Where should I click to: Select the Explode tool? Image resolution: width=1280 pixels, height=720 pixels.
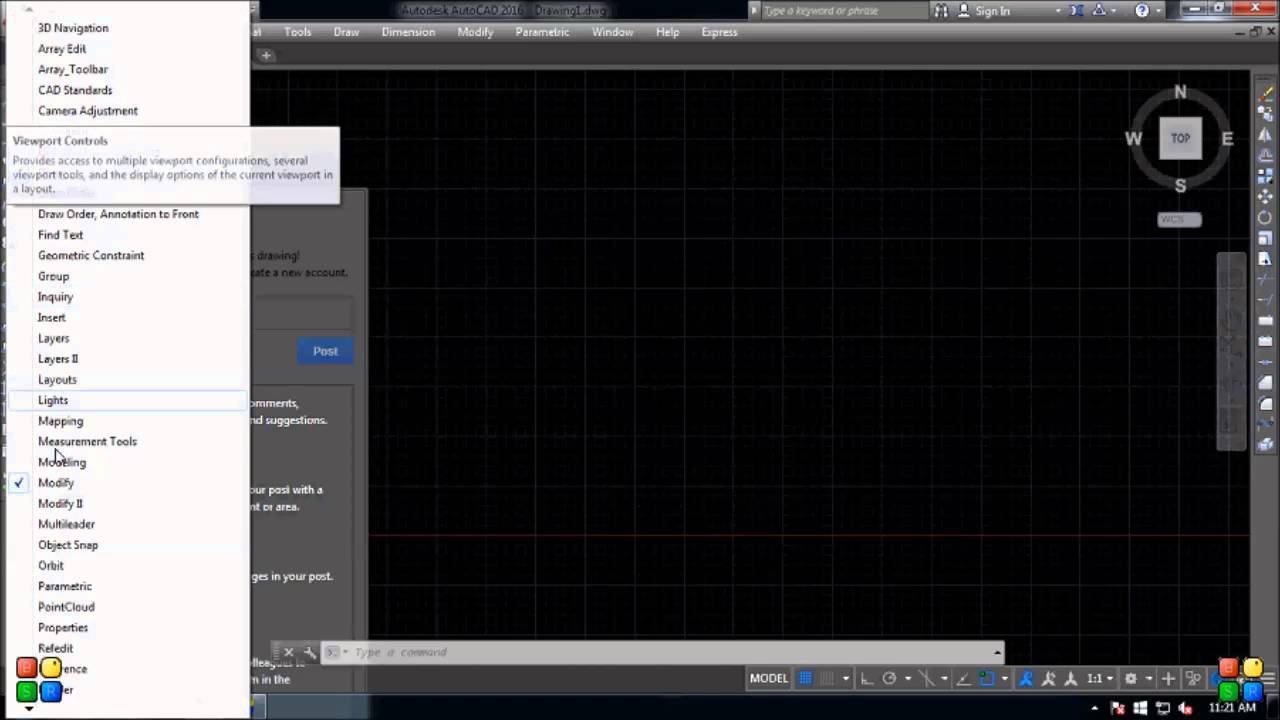coord(1265,445)
